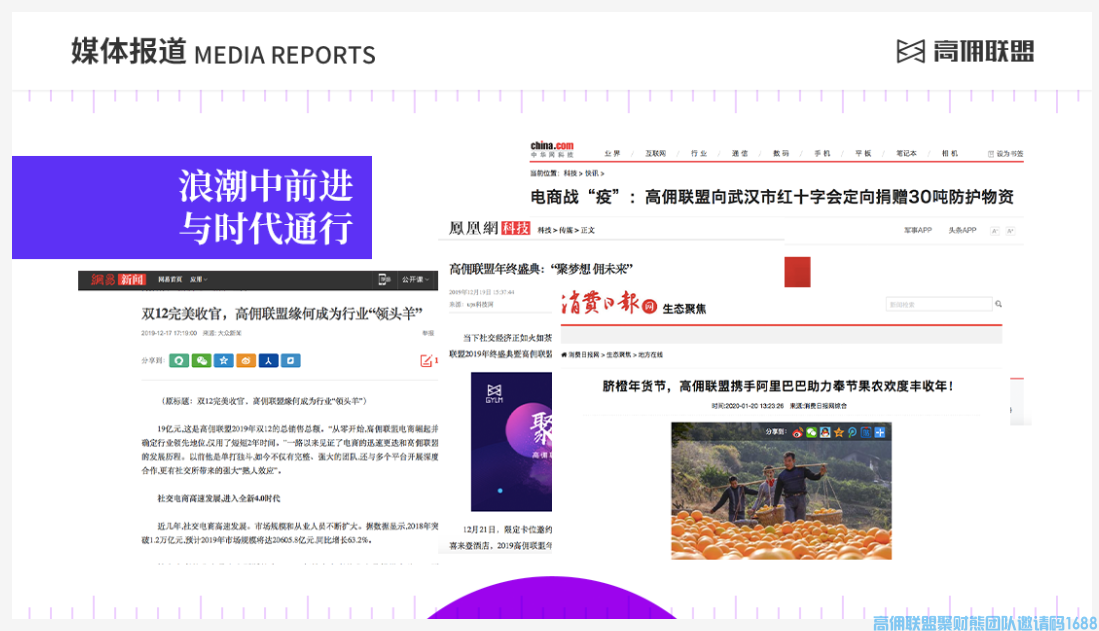Click 社交电商高速发展 subheading in NetEase article
Image resolution: width=1099 pixels, height=631 pixels.
[x=218, y=498]
